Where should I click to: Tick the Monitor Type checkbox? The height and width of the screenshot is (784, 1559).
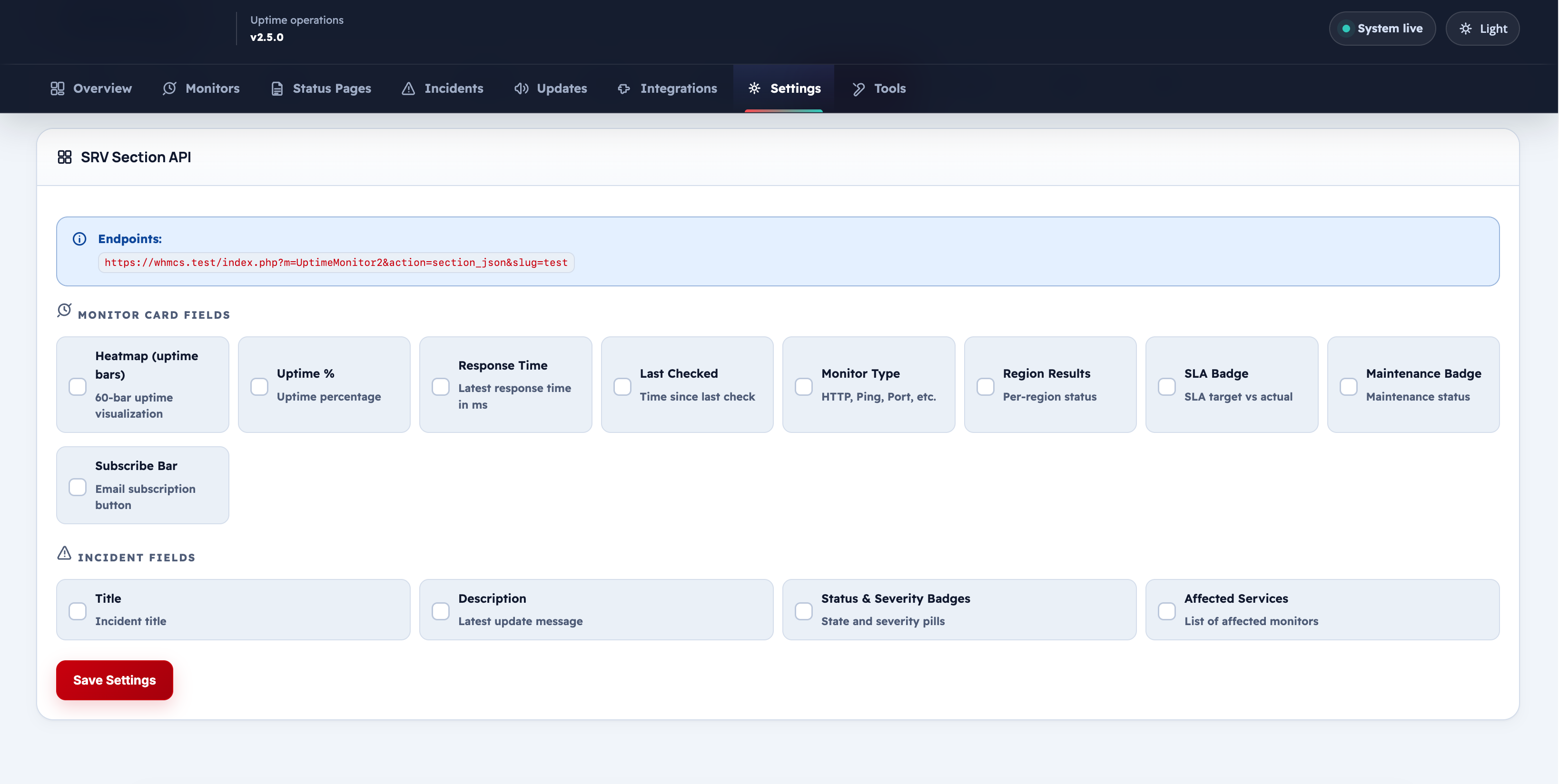pyautogui.click(x=804, y=387)
